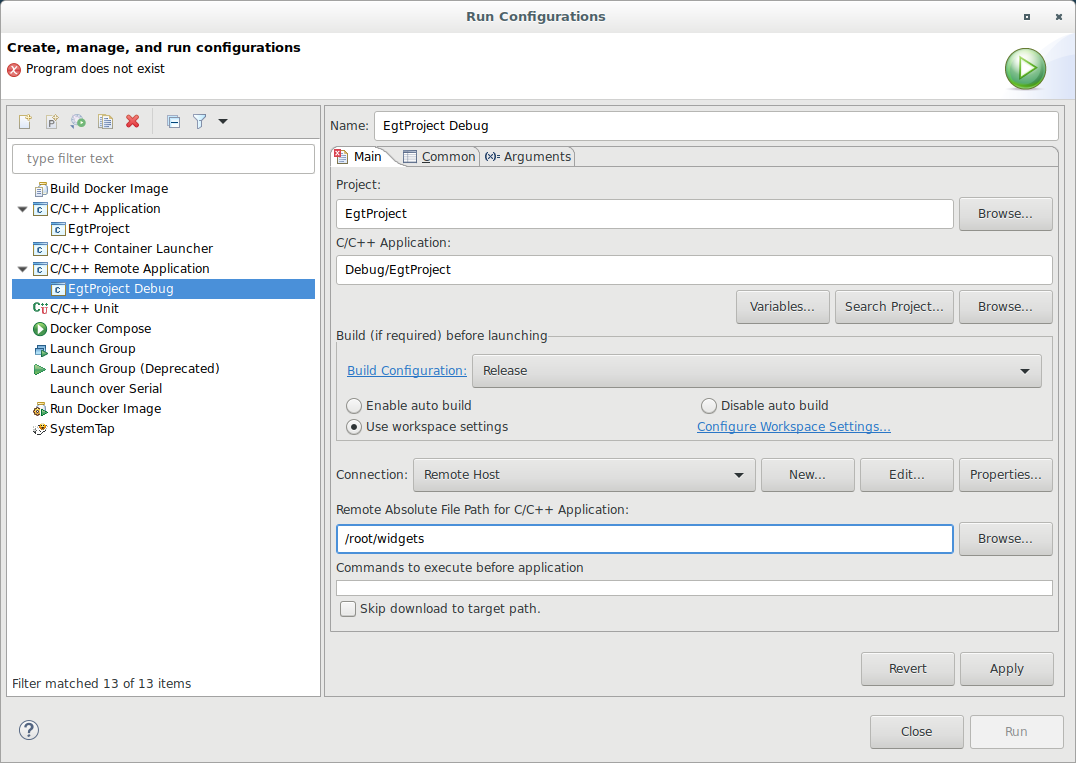Check Skip download to target path

[347, 608]
